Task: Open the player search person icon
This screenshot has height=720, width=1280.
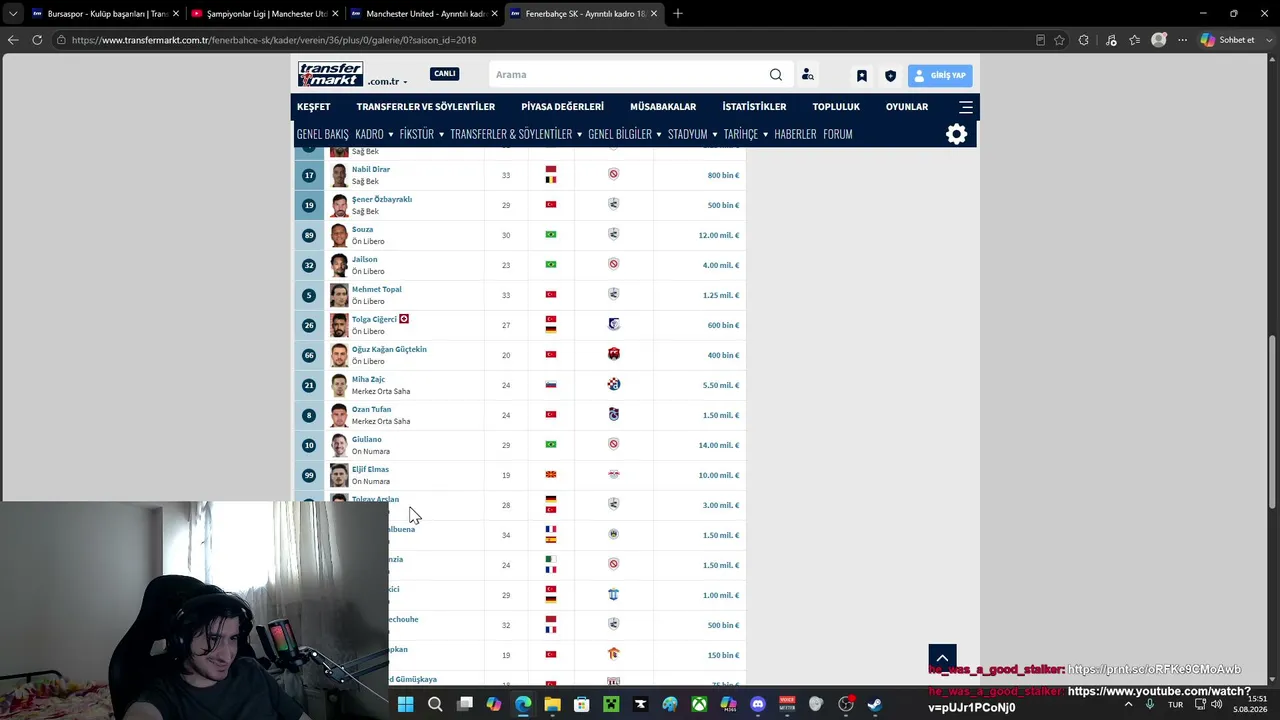Action: (807, 74)
